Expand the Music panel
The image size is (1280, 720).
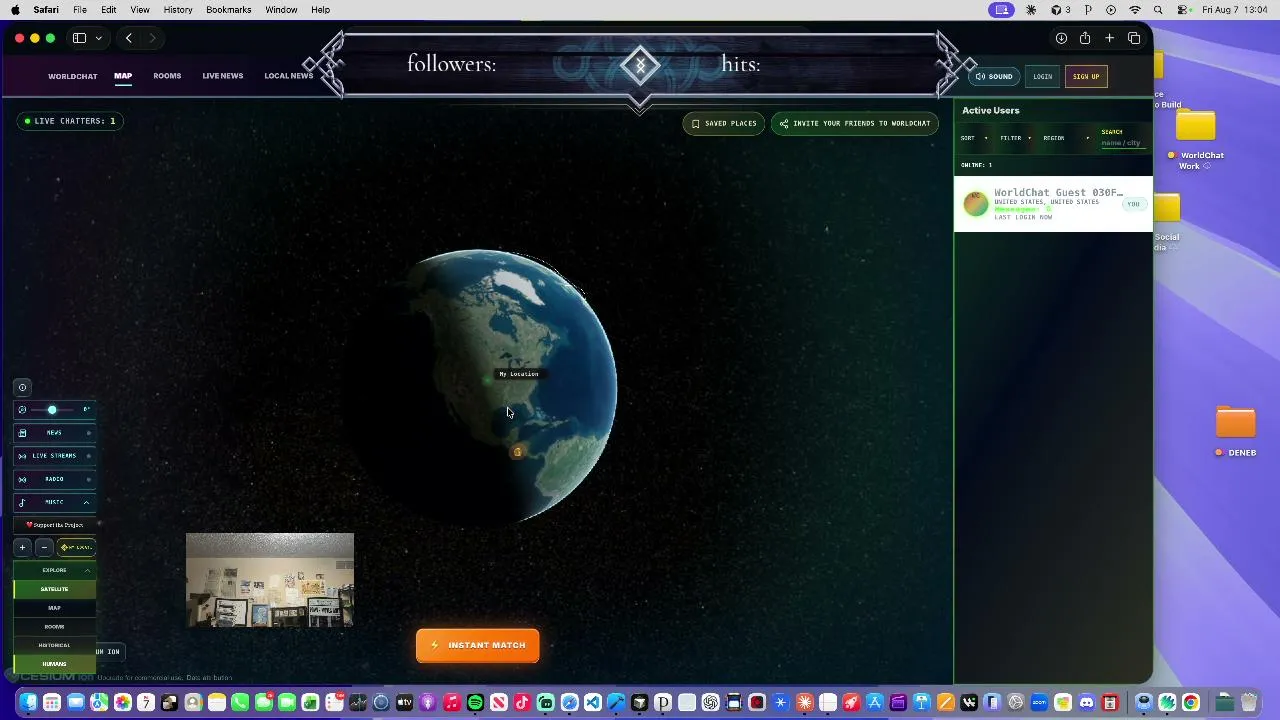coord(54,502)
